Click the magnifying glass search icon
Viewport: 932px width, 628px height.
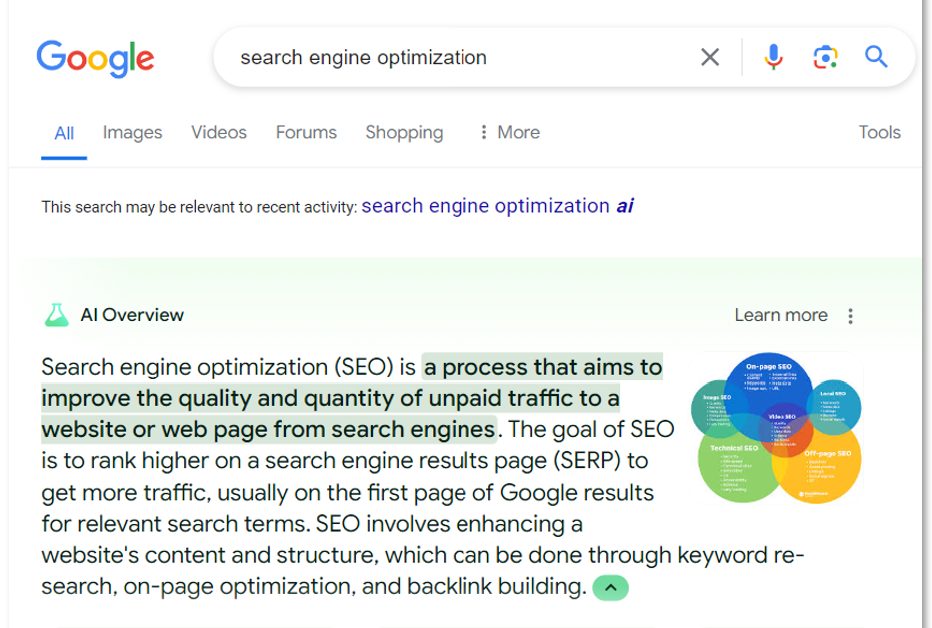click(876, 57)
